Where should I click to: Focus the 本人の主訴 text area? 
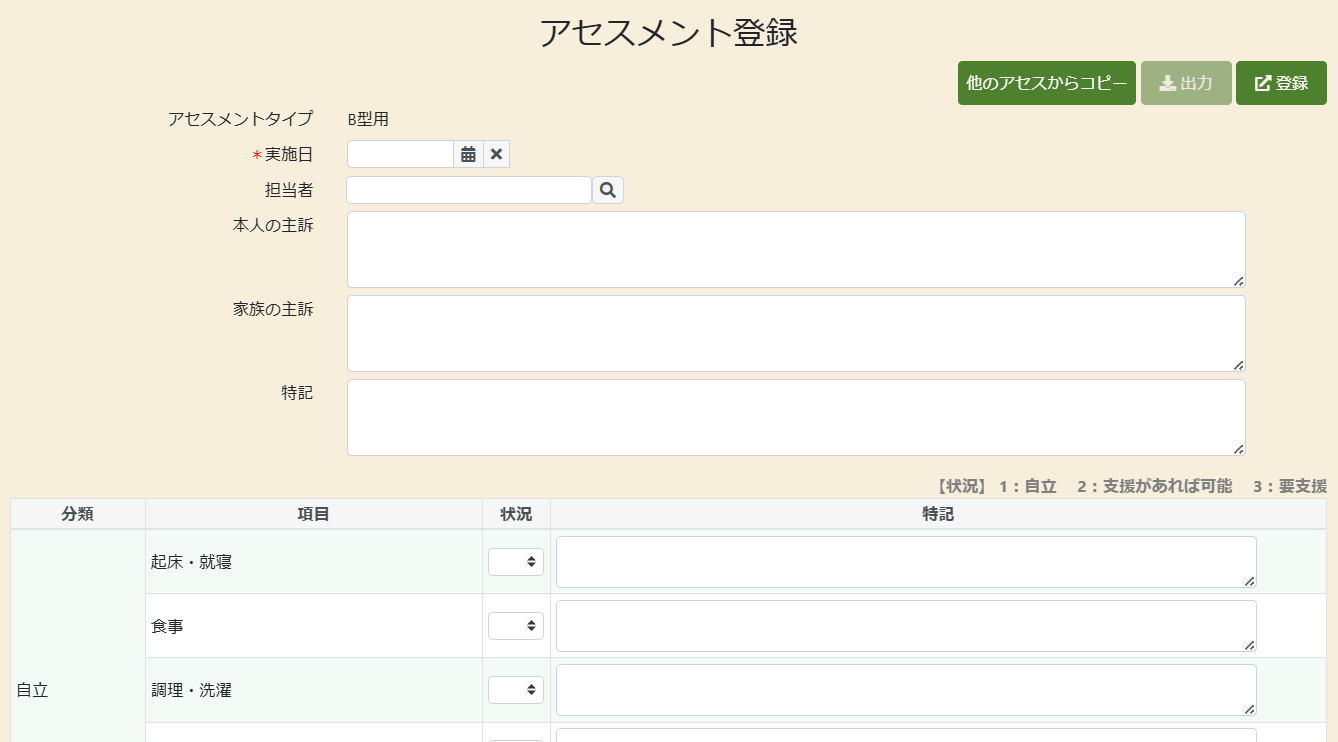pos(795,249)
